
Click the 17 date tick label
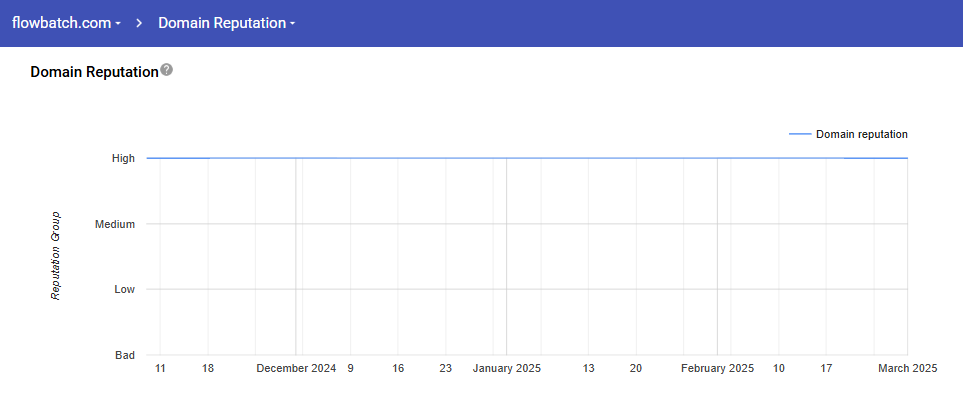click(826, 369)
